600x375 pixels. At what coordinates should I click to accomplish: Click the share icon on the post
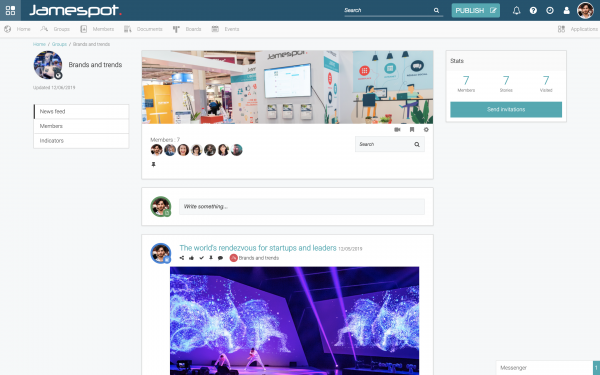182,258
